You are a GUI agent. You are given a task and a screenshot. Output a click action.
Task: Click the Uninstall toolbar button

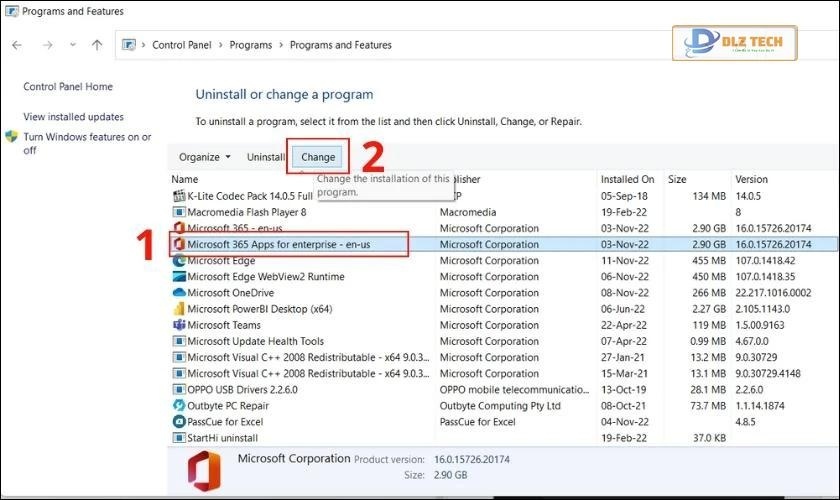click(266, 157)
